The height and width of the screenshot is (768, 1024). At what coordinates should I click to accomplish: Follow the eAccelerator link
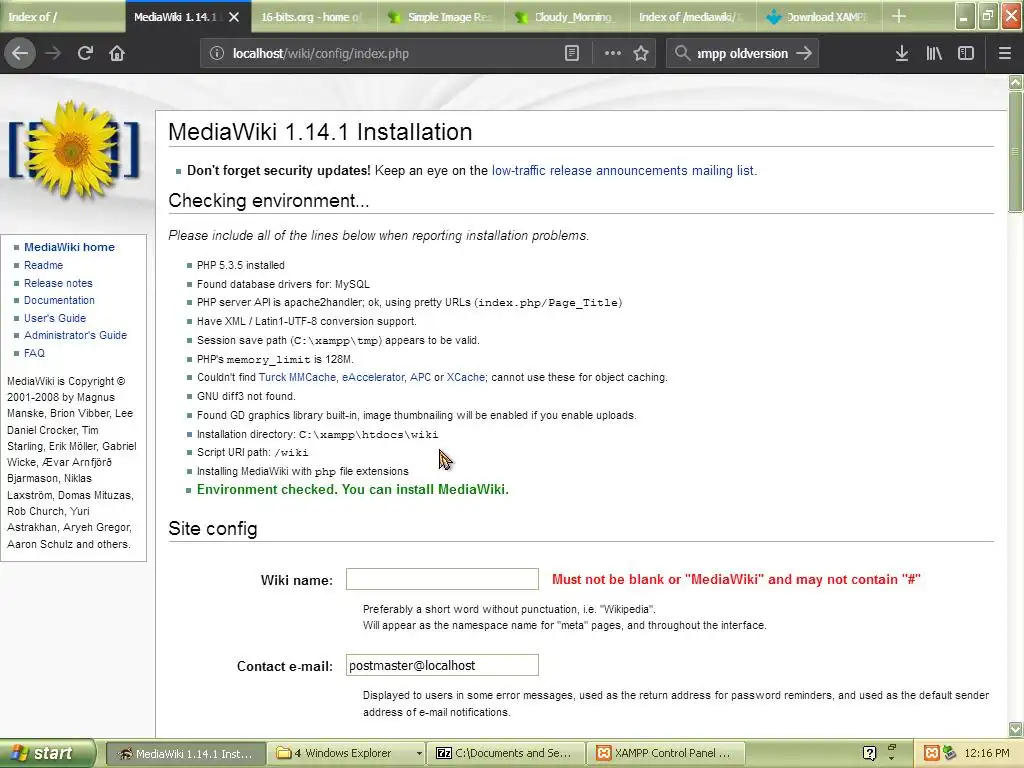[x=374, y=377]
